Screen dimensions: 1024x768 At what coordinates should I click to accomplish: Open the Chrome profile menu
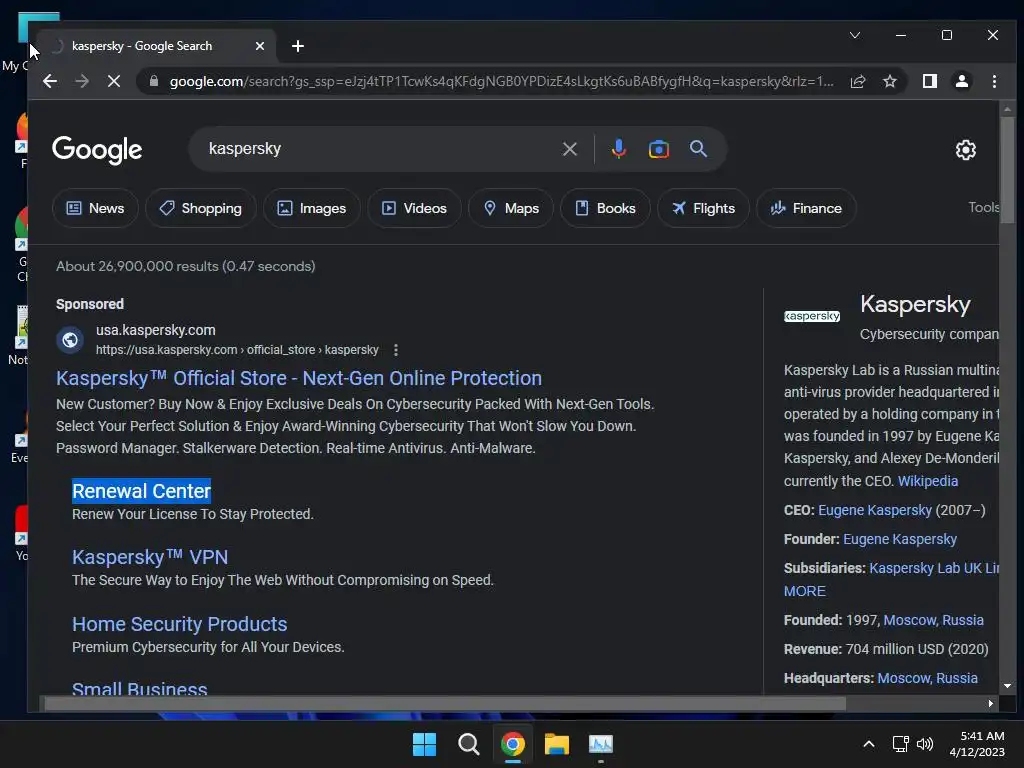(x=962, y=81)
